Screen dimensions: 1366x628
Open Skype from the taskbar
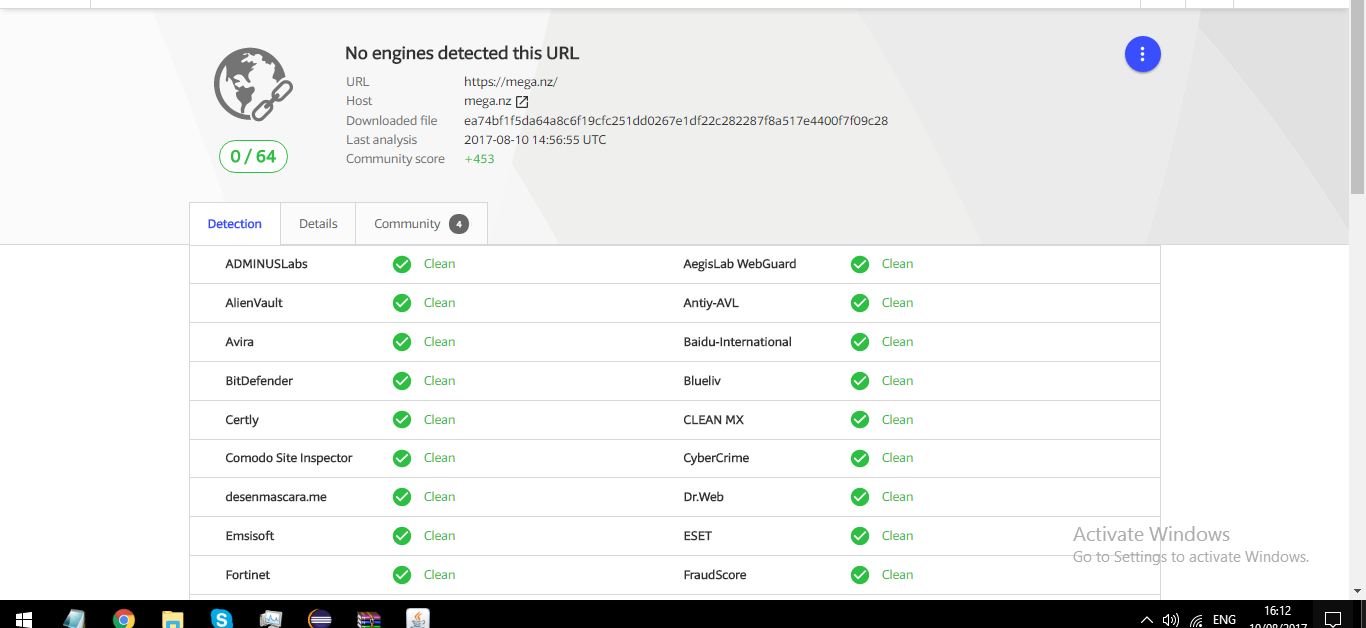click(x=222, y=619)
